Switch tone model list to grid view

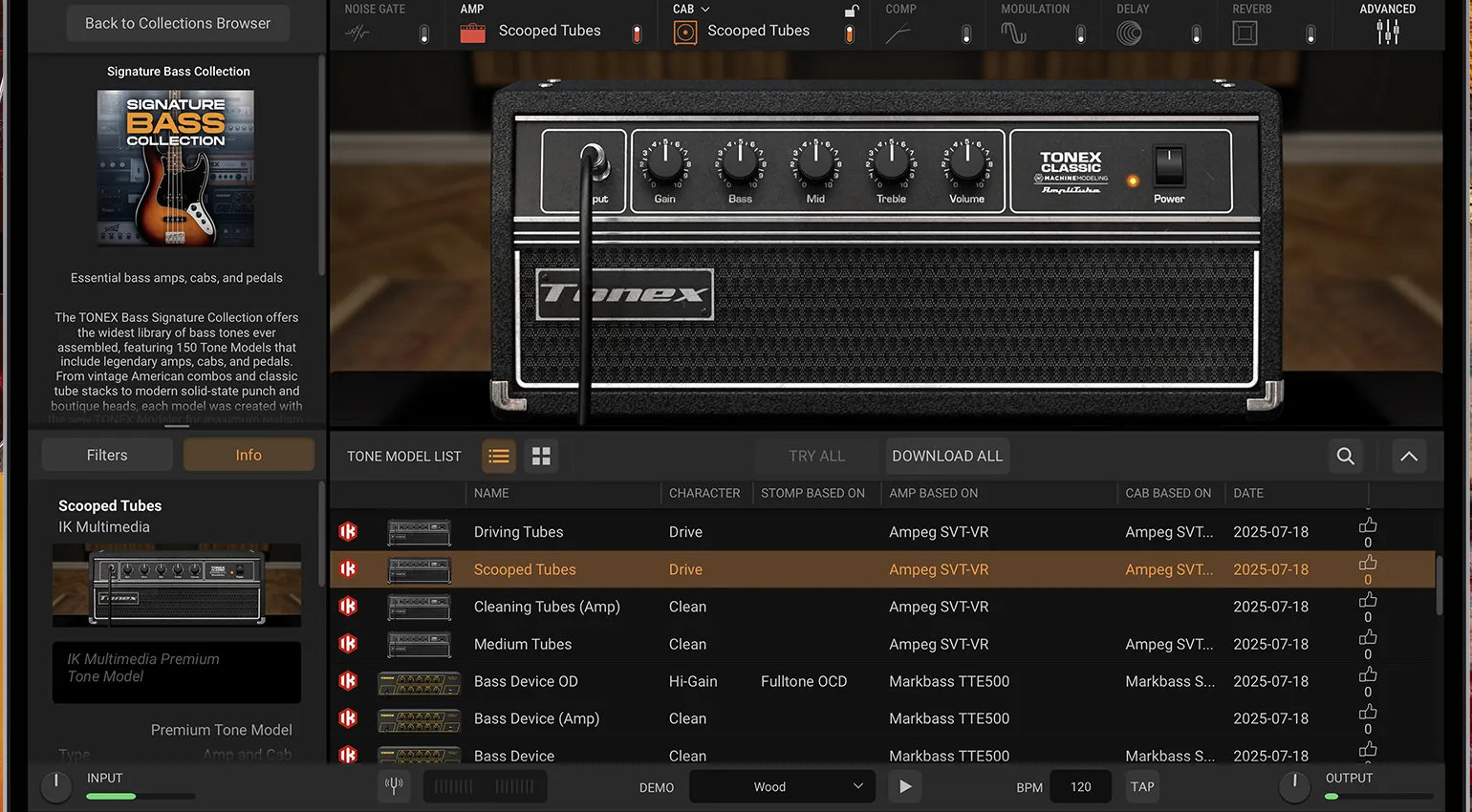click(x=541, y=457)
